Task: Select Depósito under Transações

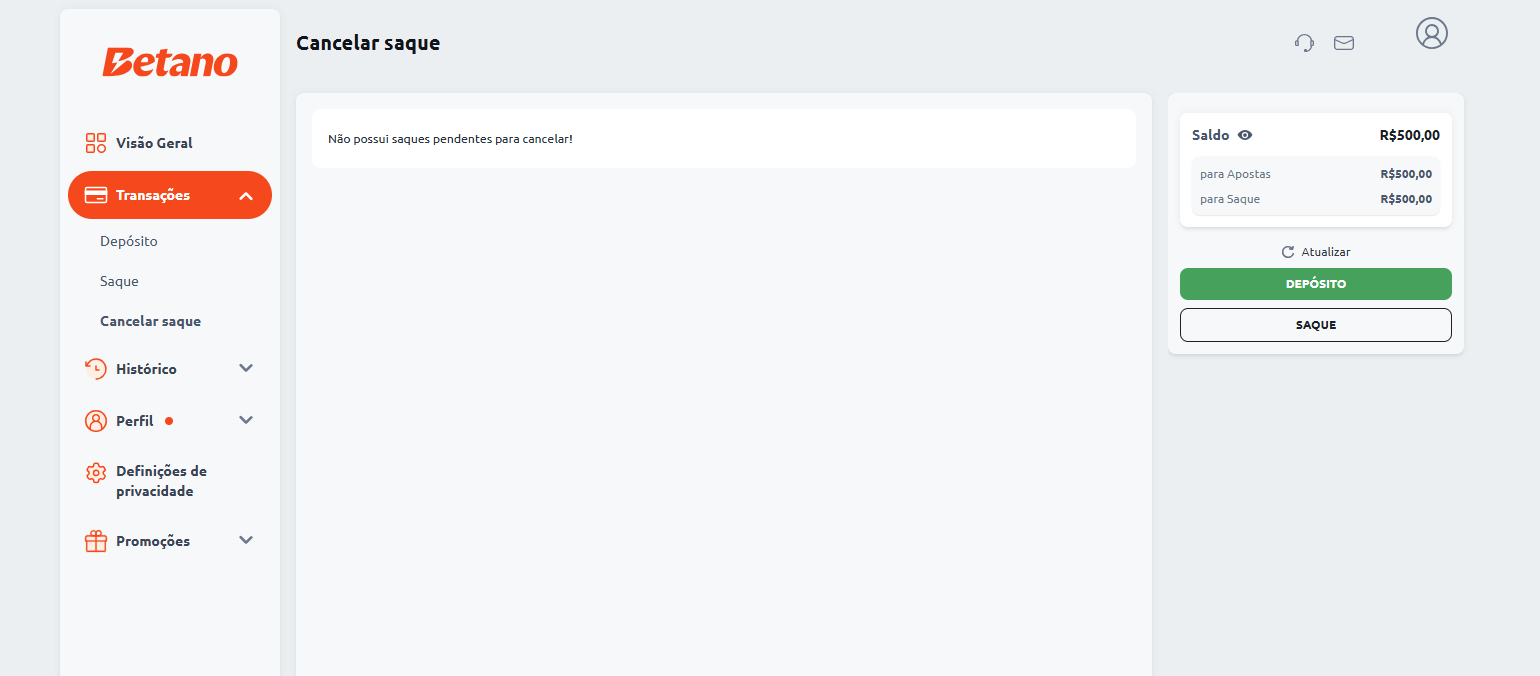Action: [129, 241]
